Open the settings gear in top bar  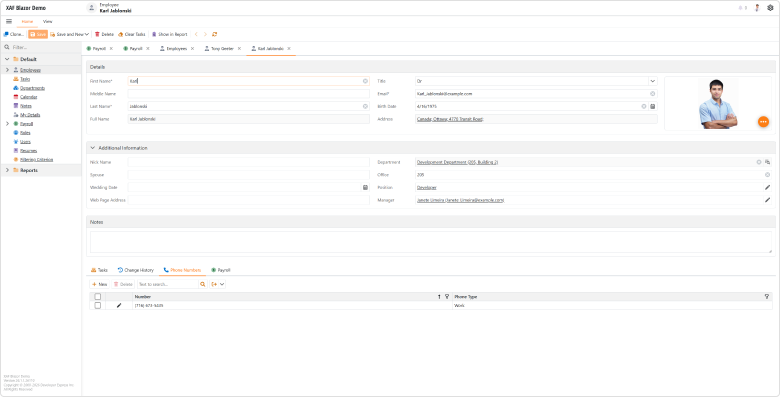point(770,8)
